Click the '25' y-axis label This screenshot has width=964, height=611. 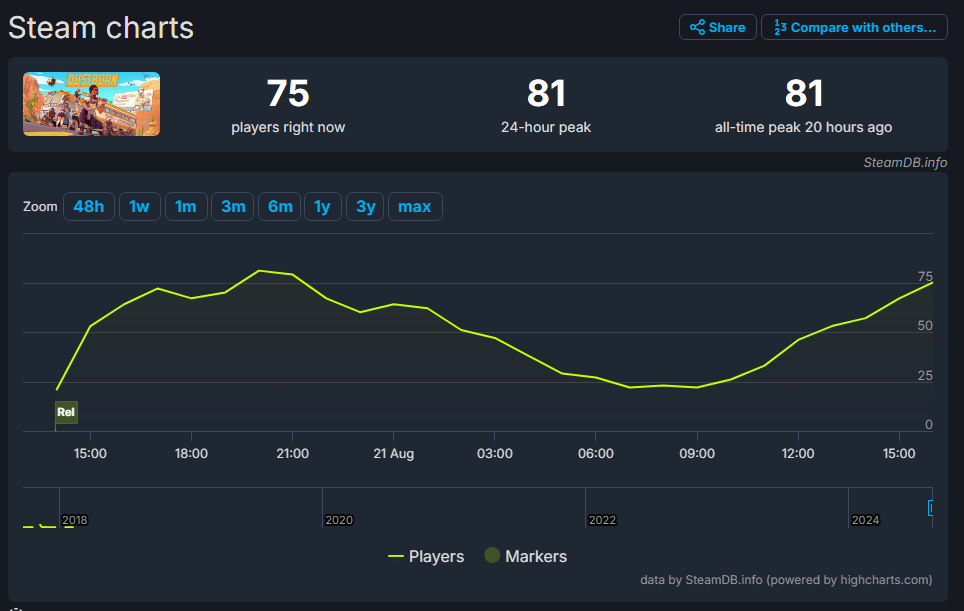925,376
